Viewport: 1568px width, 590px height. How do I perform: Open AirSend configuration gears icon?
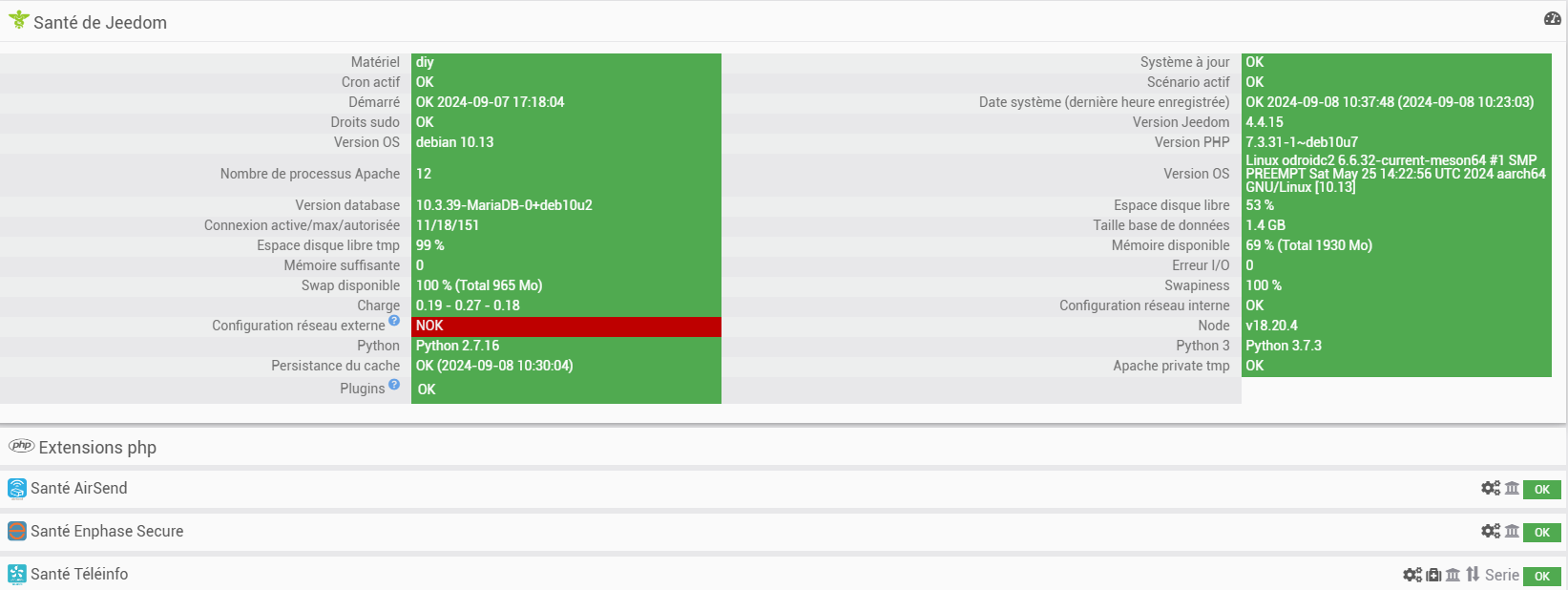click(x=1491, y=488)
